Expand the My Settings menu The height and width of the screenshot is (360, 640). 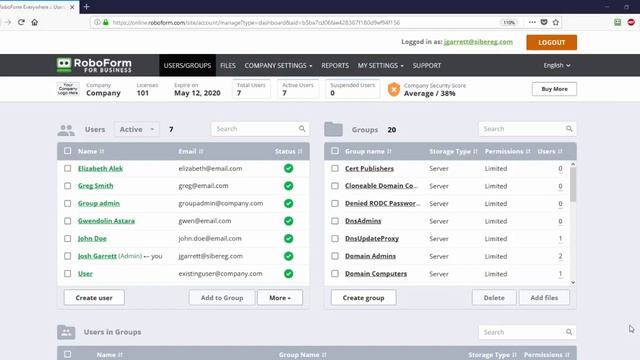tap(380, 65)
